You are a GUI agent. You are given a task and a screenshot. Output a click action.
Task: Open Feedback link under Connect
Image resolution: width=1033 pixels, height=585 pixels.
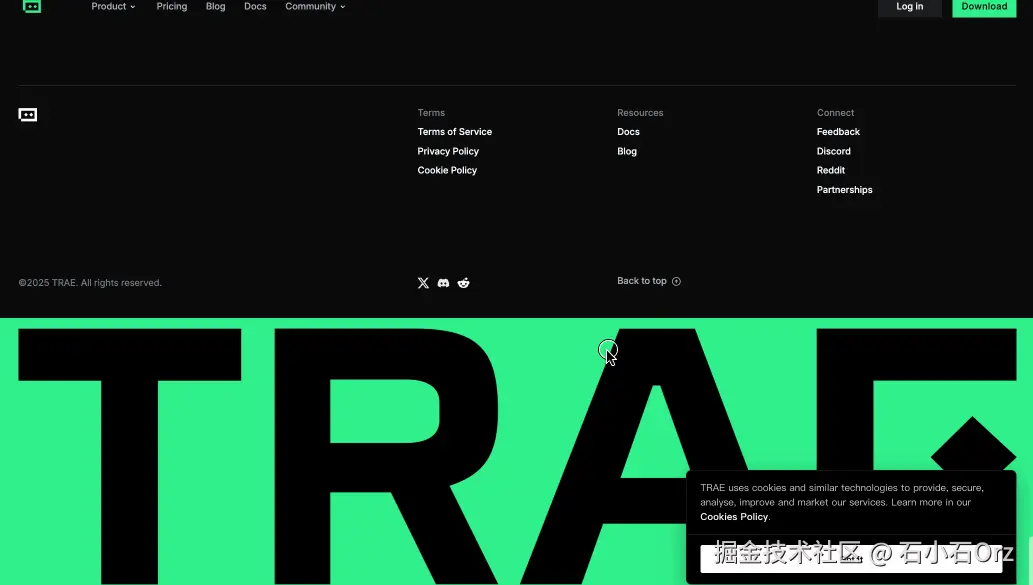click(838, 132)
